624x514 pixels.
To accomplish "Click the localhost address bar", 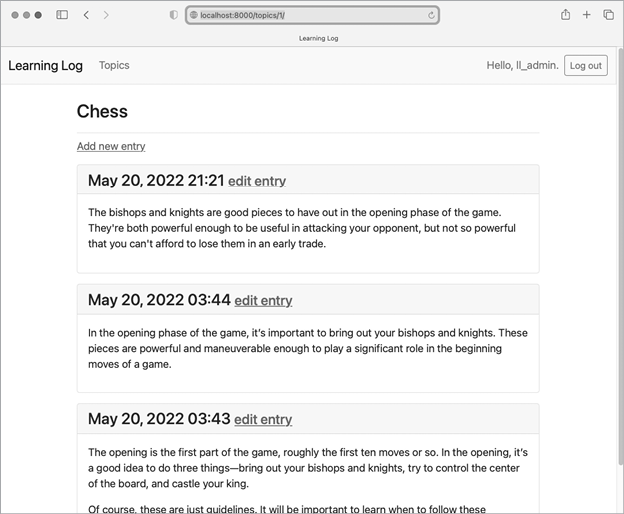I will pos(310,15).
